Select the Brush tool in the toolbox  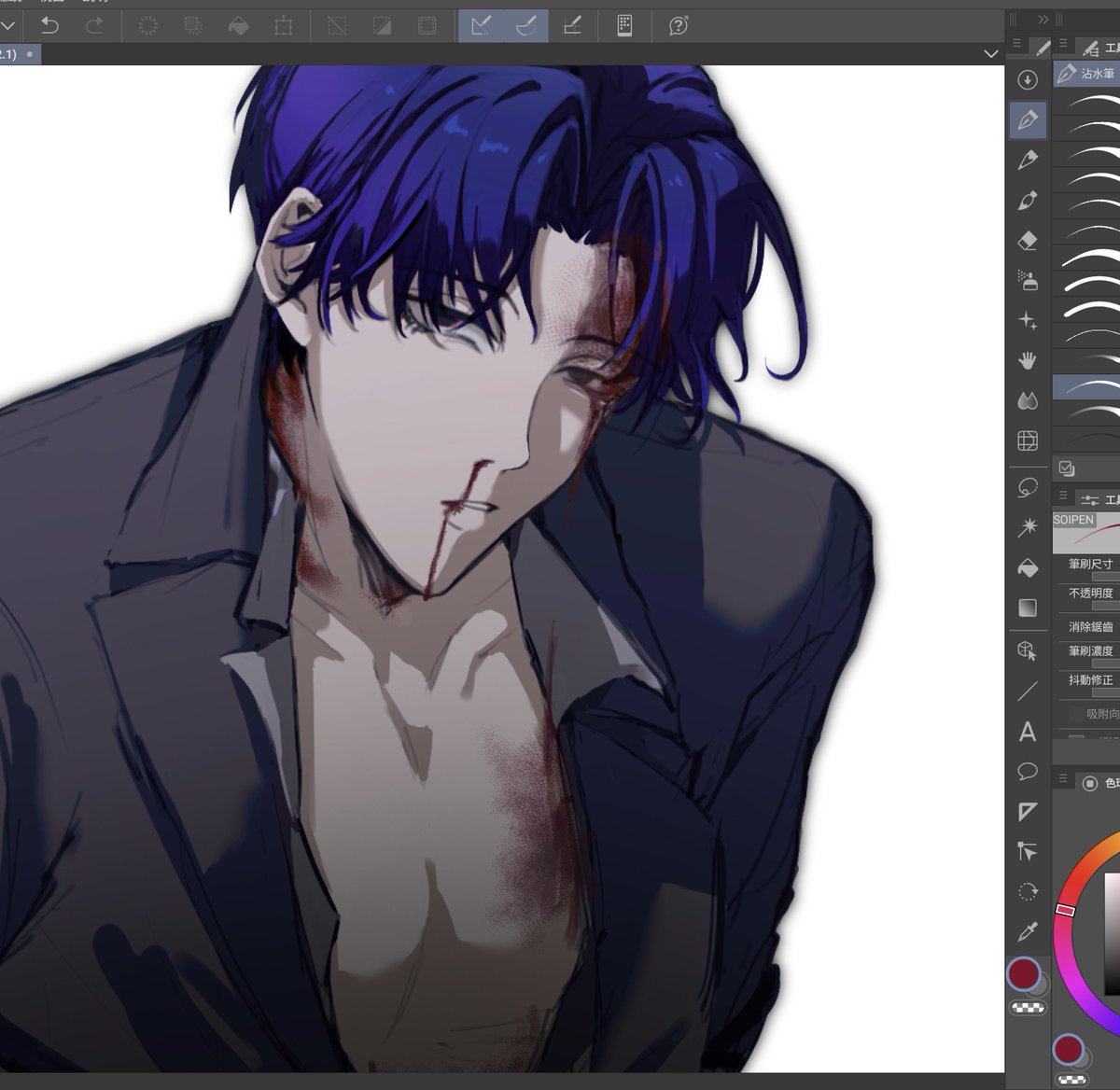click(1028, 200)
